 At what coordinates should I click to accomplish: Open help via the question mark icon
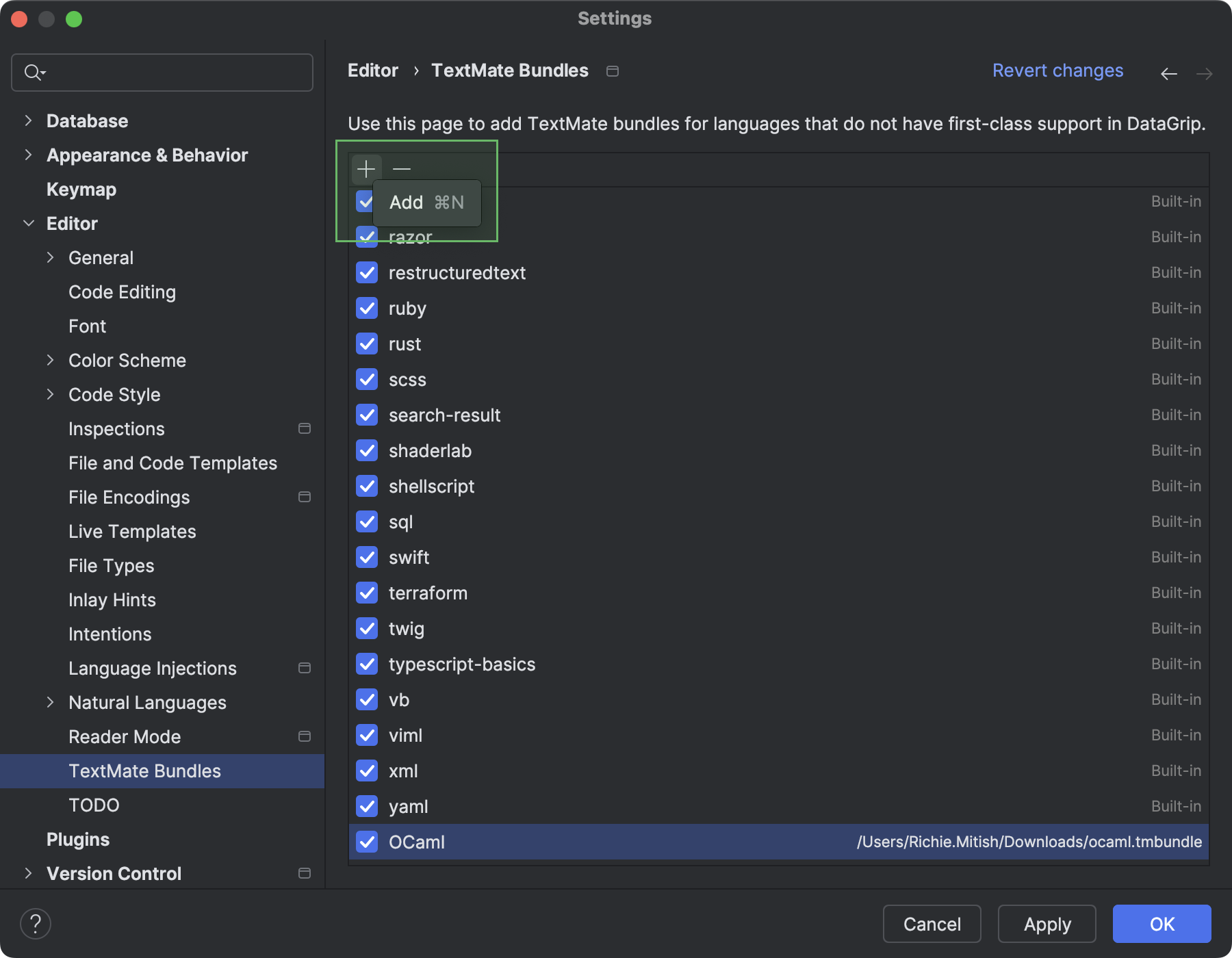36,923
